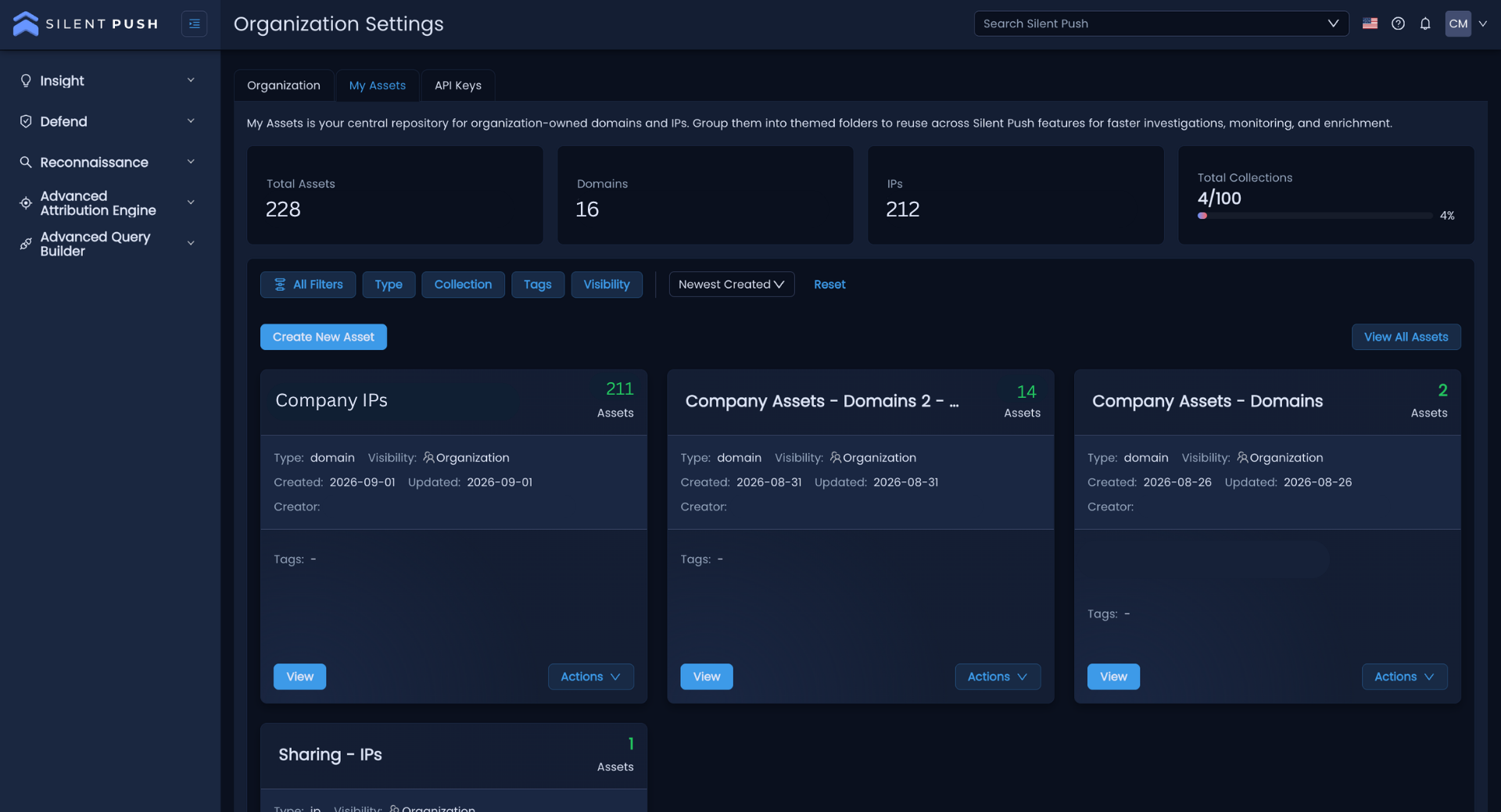Expand the Insight menu chevron
The image size is (1501, 812).
click(191, 80)
